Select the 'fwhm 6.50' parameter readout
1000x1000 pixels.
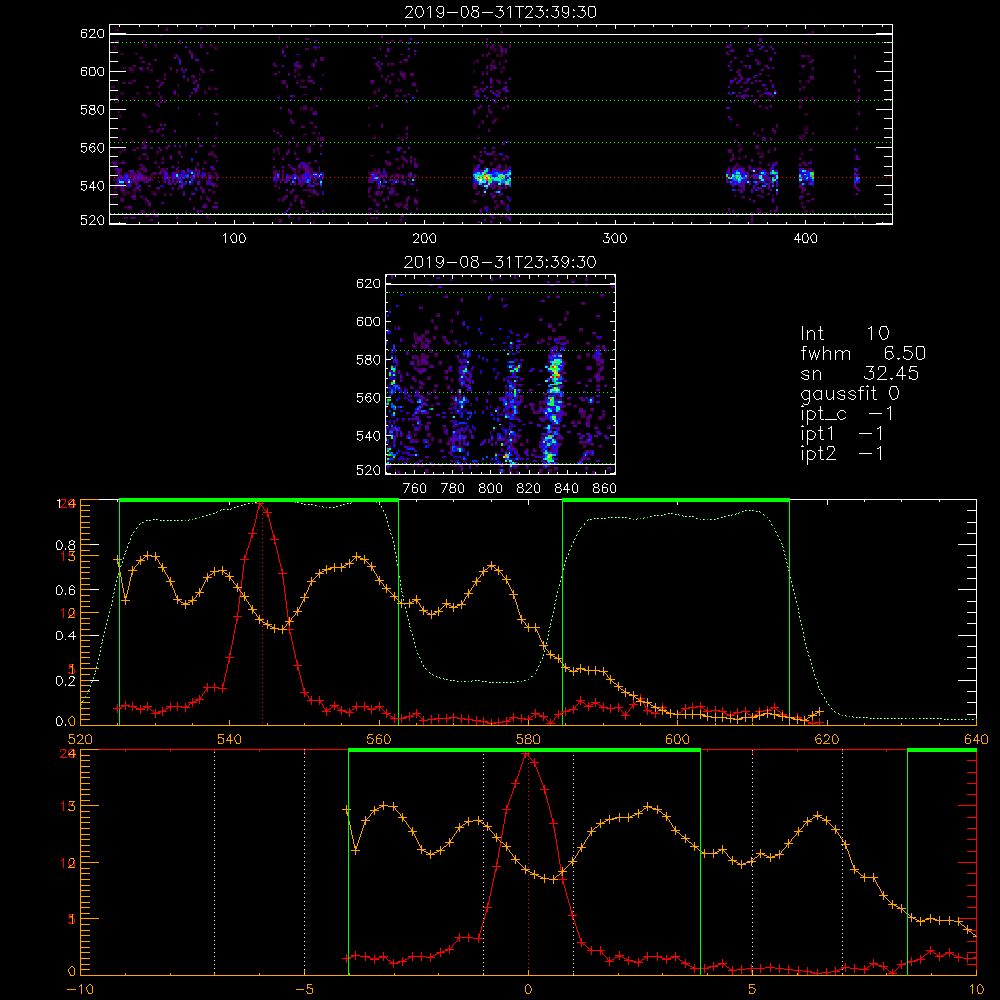[863, 353]
